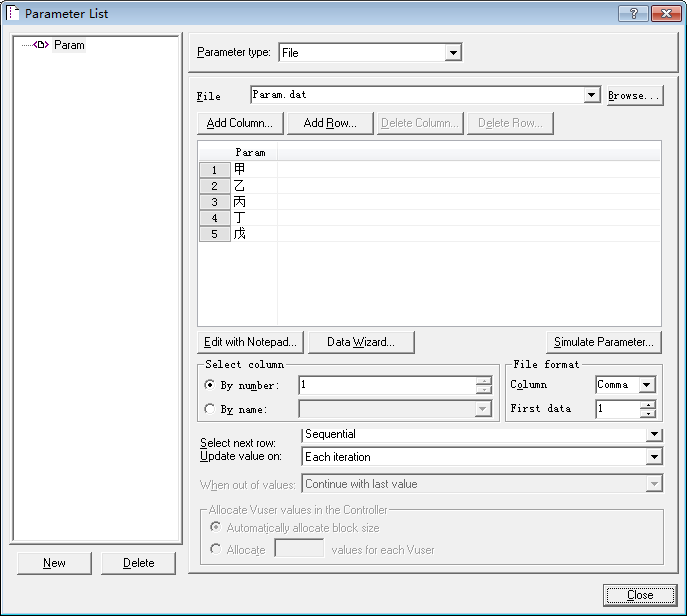Select row header number 1

coord(214,170)
